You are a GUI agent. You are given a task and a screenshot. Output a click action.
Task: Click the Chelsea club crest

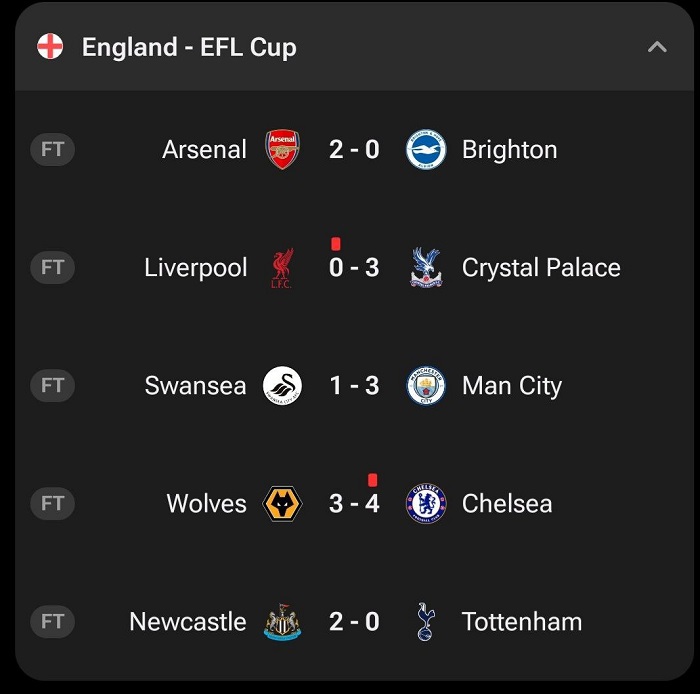click(426, 504)
